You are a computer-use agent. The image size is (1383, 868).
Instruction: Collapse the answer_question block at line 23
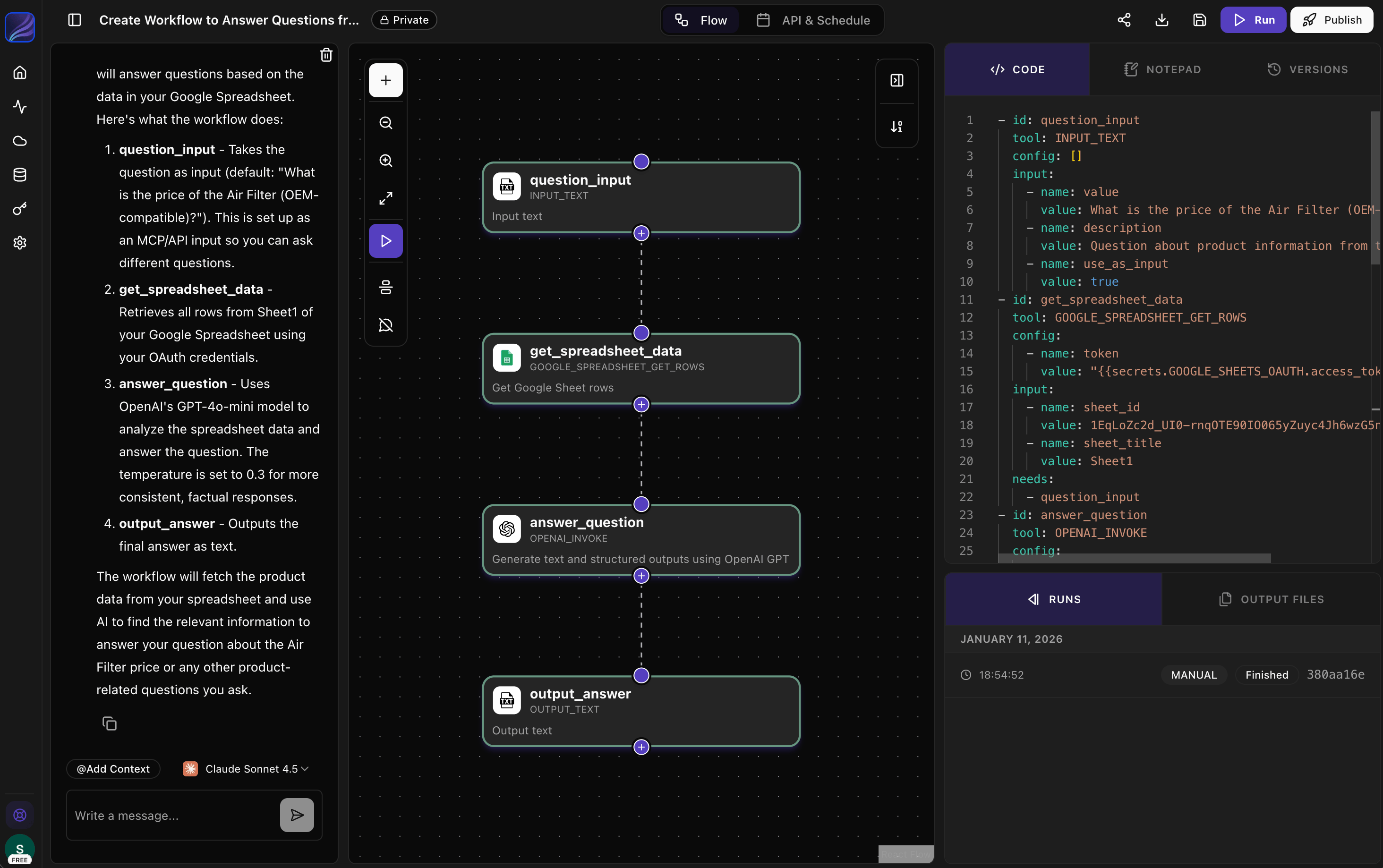(x=1001, y=515)
